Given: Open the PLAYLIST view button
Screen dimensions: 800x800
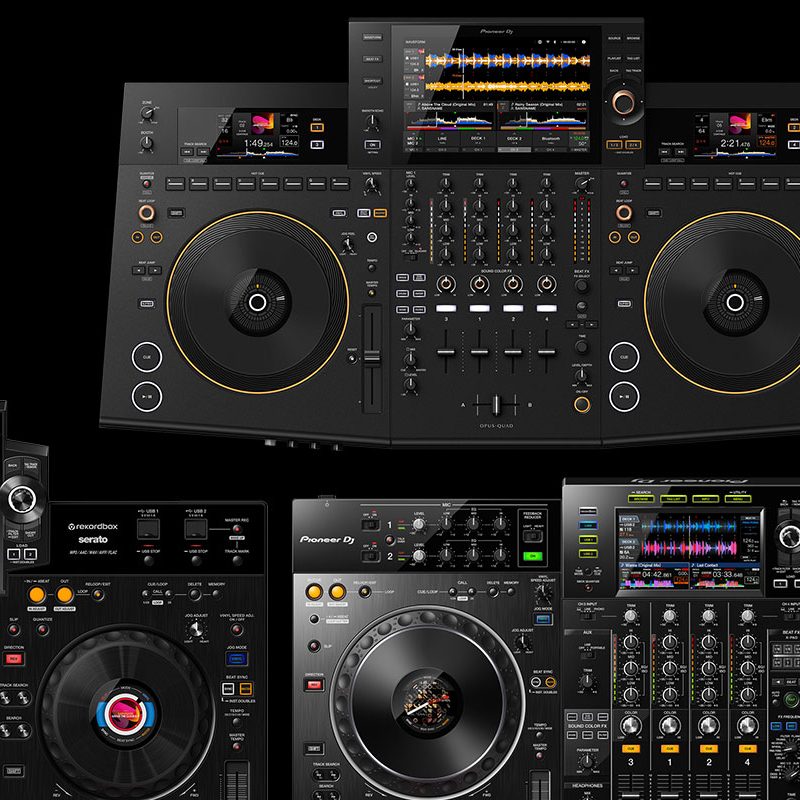Looking at the screenshot, I should click(612, 59).
